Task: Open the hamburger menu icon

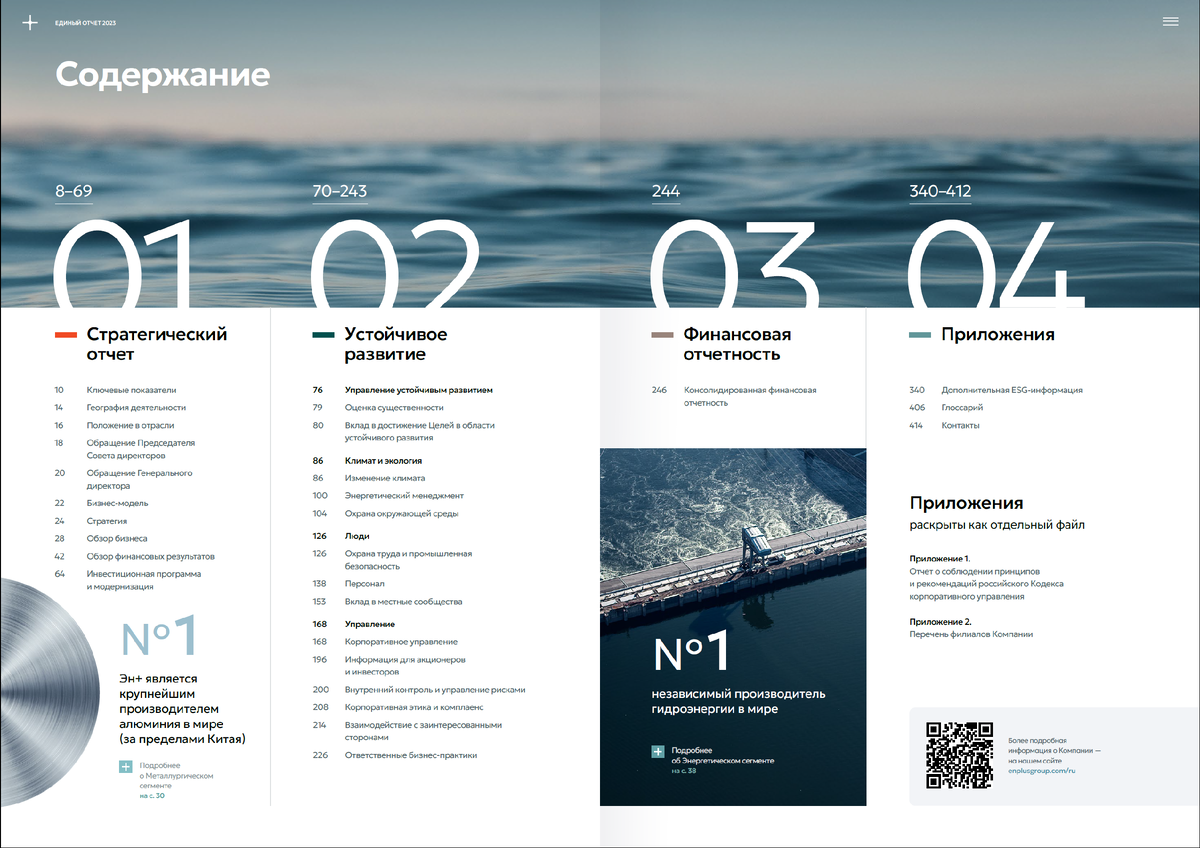Action: pyautogui.click(x=1171, y=22)
